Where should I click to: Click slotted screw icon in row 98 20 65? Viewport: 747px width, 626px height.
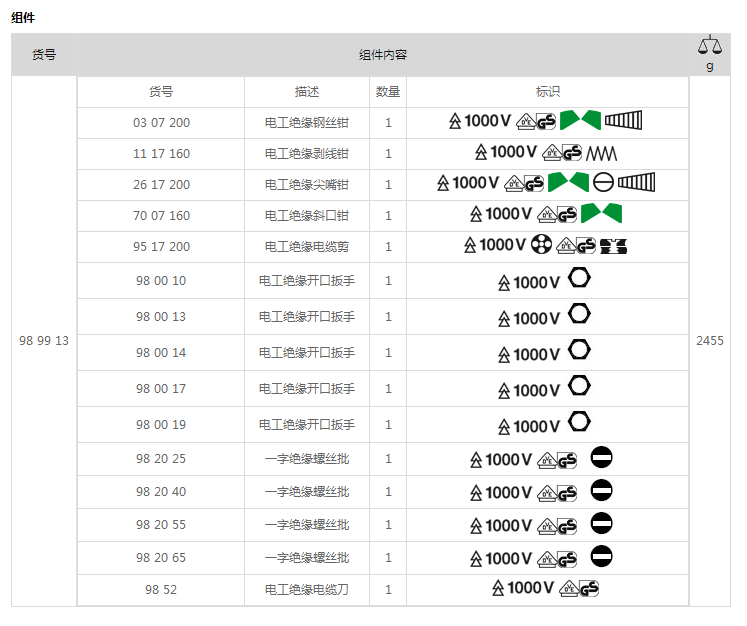[601, 557]
